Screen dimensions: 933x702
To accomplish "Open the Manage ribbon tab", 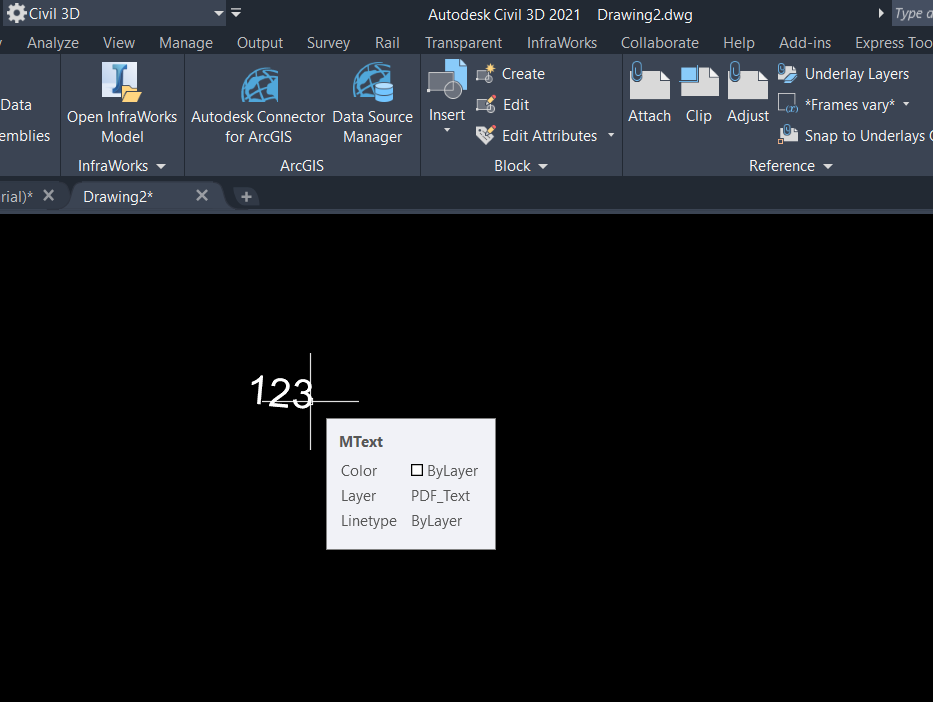I will click(x=186, y=43).
